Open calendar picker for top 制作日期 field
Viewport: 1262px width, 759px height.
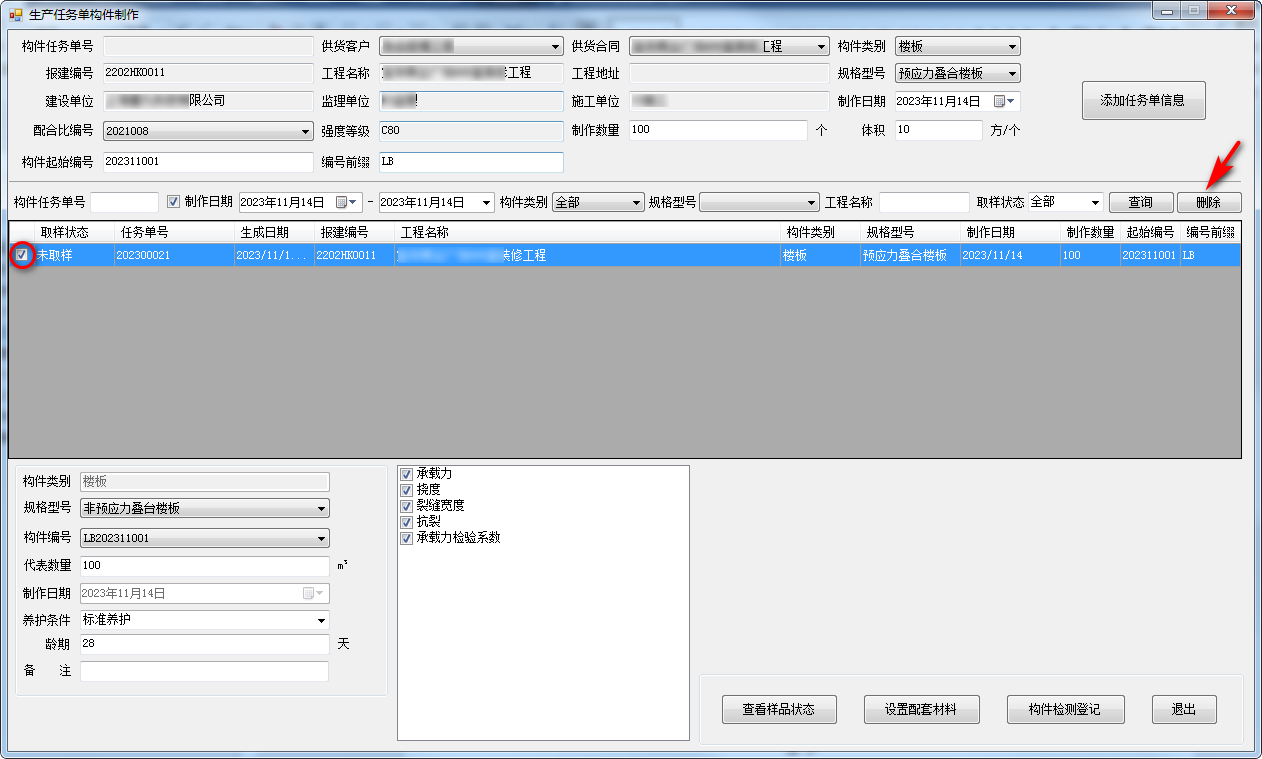click(1004, 101)
